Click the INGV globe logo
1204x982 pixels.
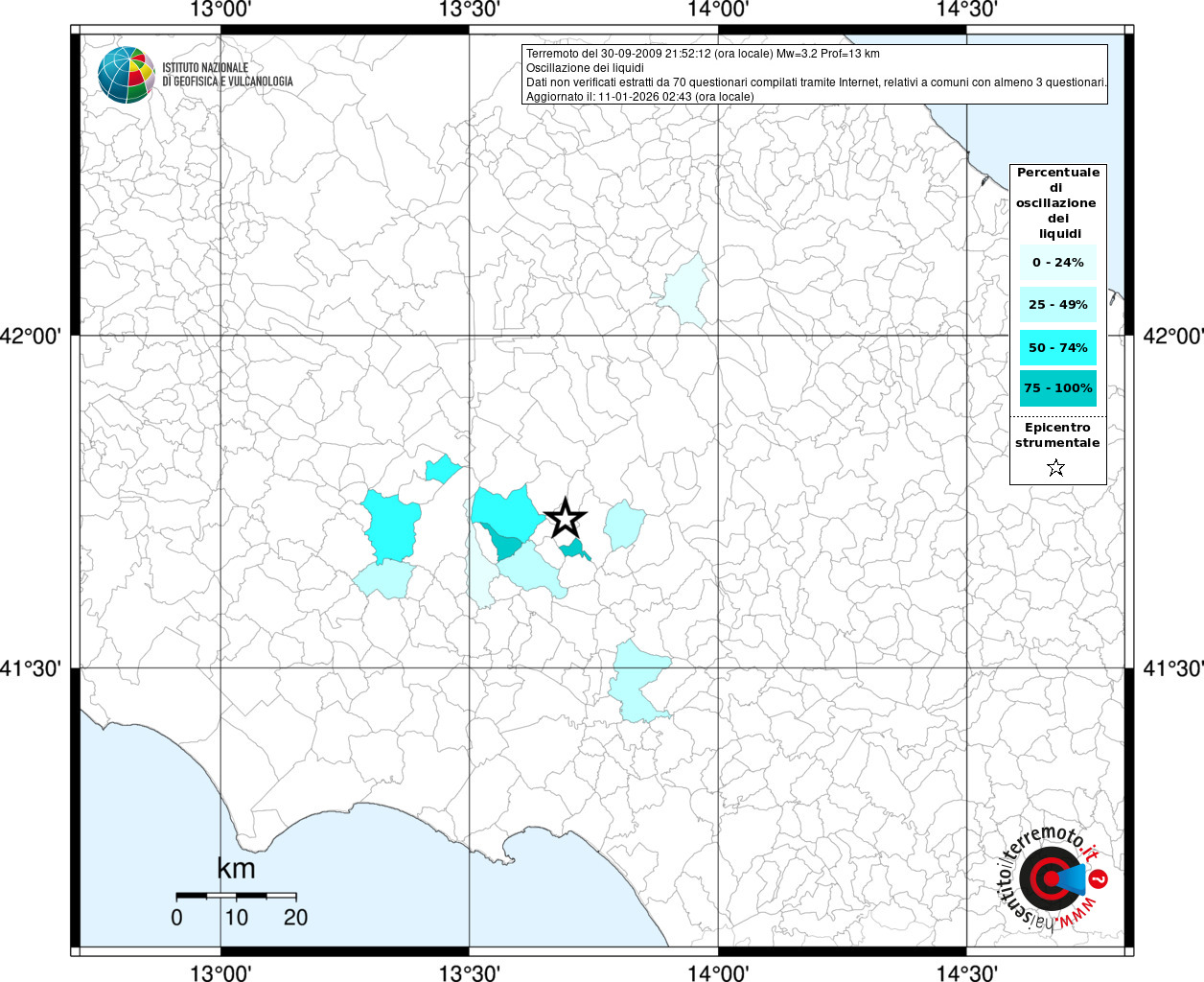127,74
